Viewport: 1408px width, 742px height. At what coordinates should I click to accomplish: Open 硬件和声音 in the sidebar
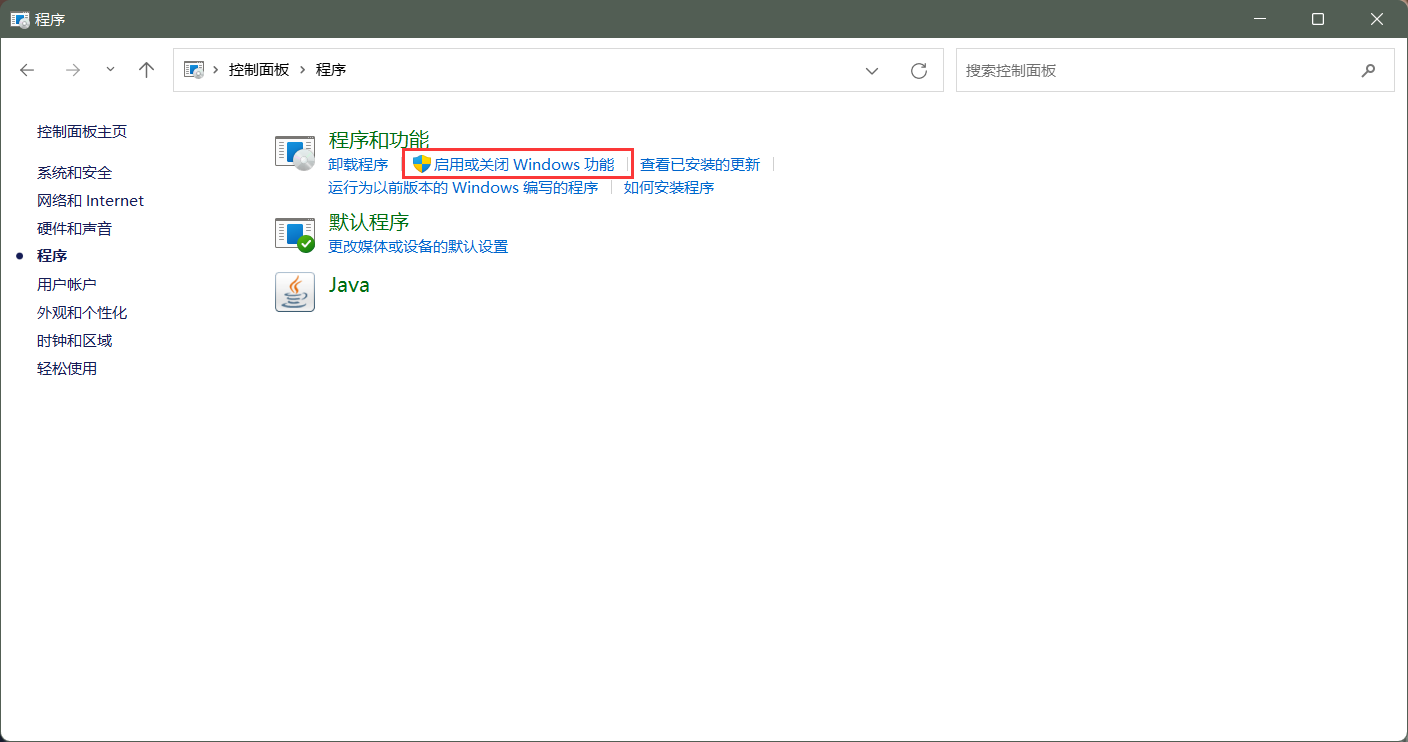(x=75, y=229)
